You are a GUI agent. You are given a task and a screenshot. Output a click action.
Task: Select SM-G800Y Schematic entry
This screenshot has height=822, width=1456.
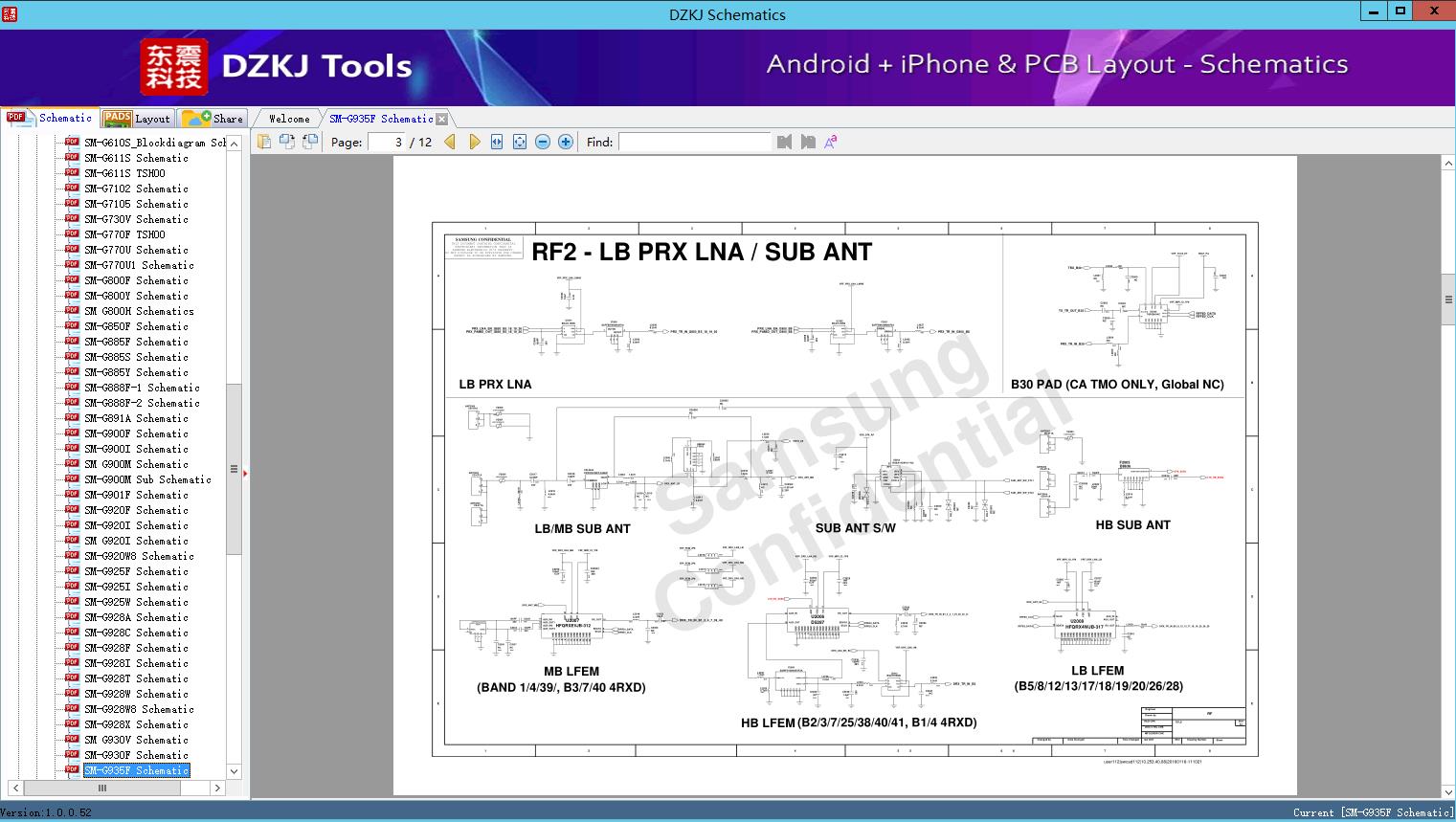pos(136,296)
